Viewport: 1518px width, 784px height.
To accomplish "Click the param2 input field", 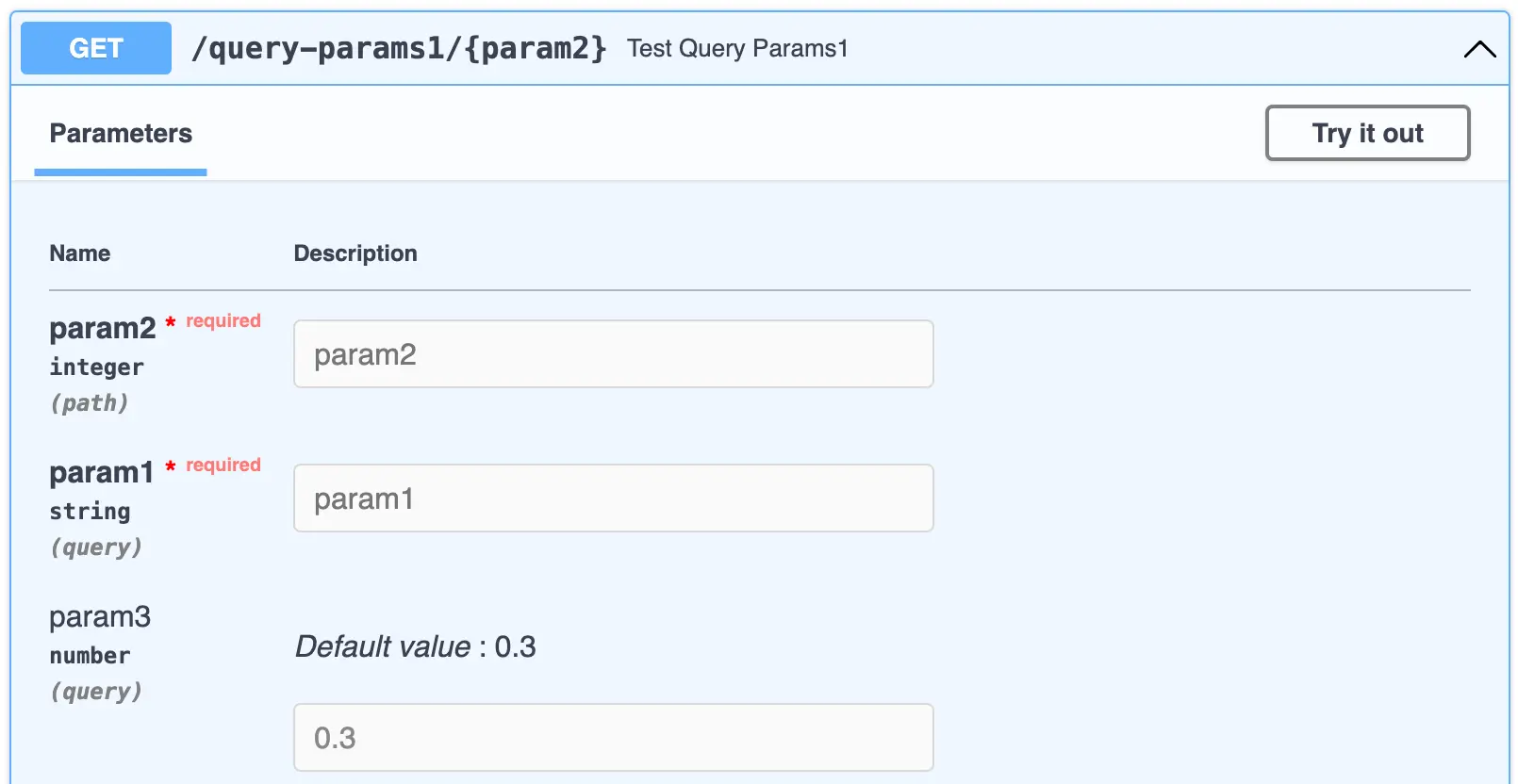I will tap(613, 353).
